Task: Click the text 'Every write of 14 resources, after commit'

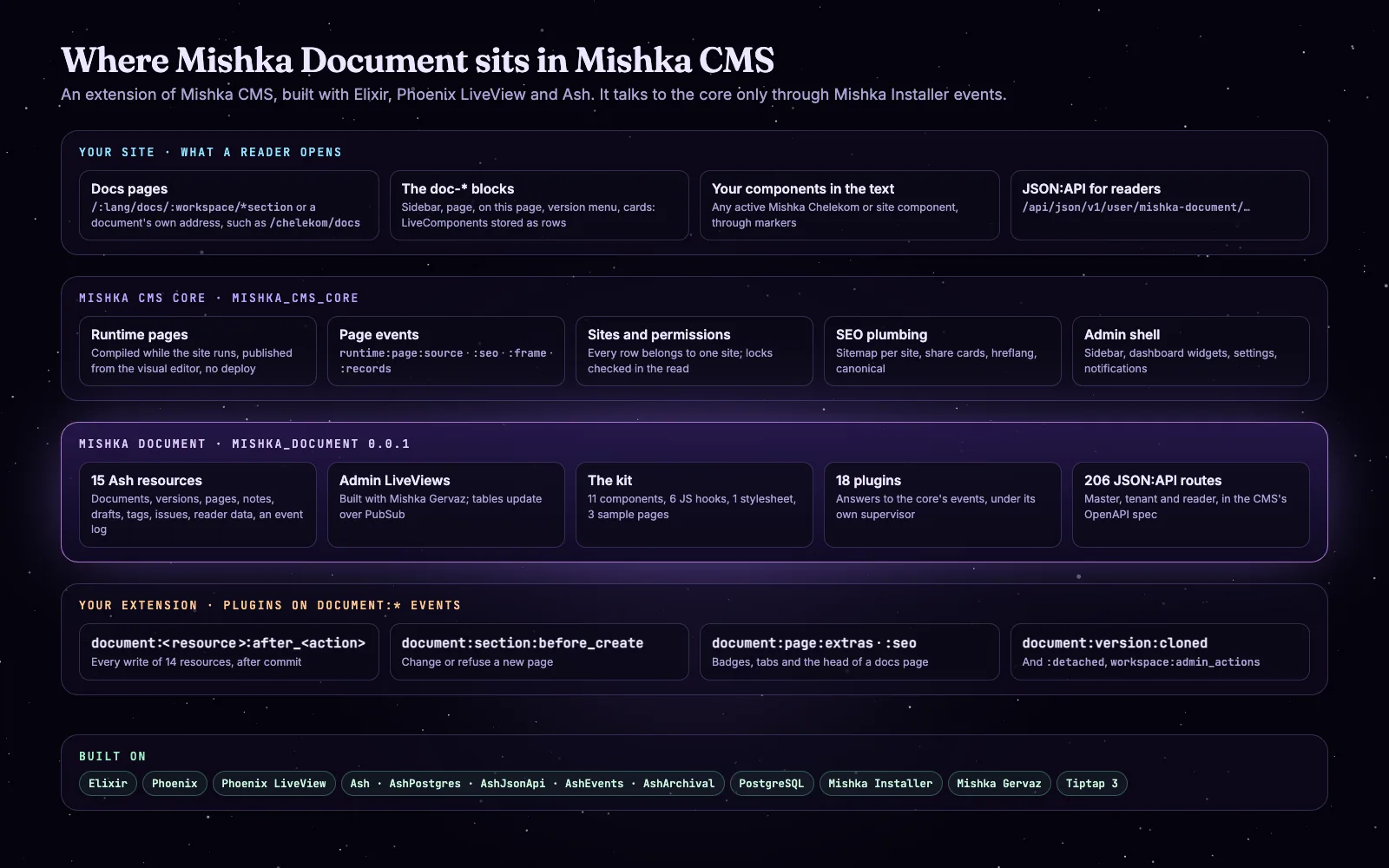Action: [x=196, y=662]
